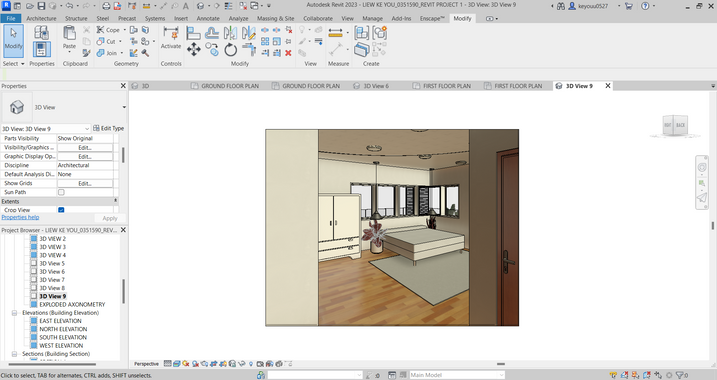Image resolution: width=717 pixels, height=380 pixels.
Task: Click Edit button for Visibility/Graphics
Action: click(x=85, y=148)
